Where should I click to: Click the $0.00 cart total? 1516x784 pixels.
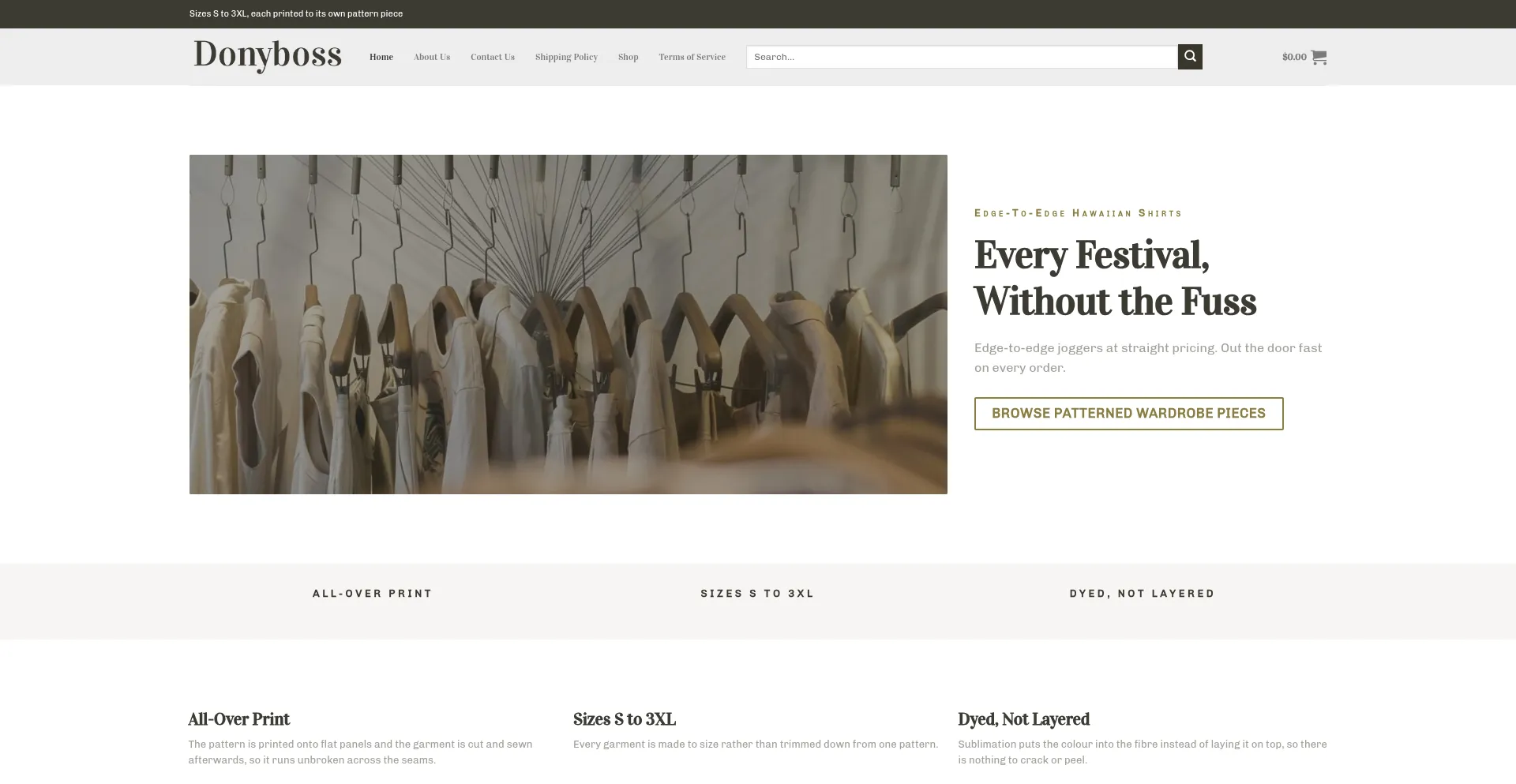coord(1294,57)
